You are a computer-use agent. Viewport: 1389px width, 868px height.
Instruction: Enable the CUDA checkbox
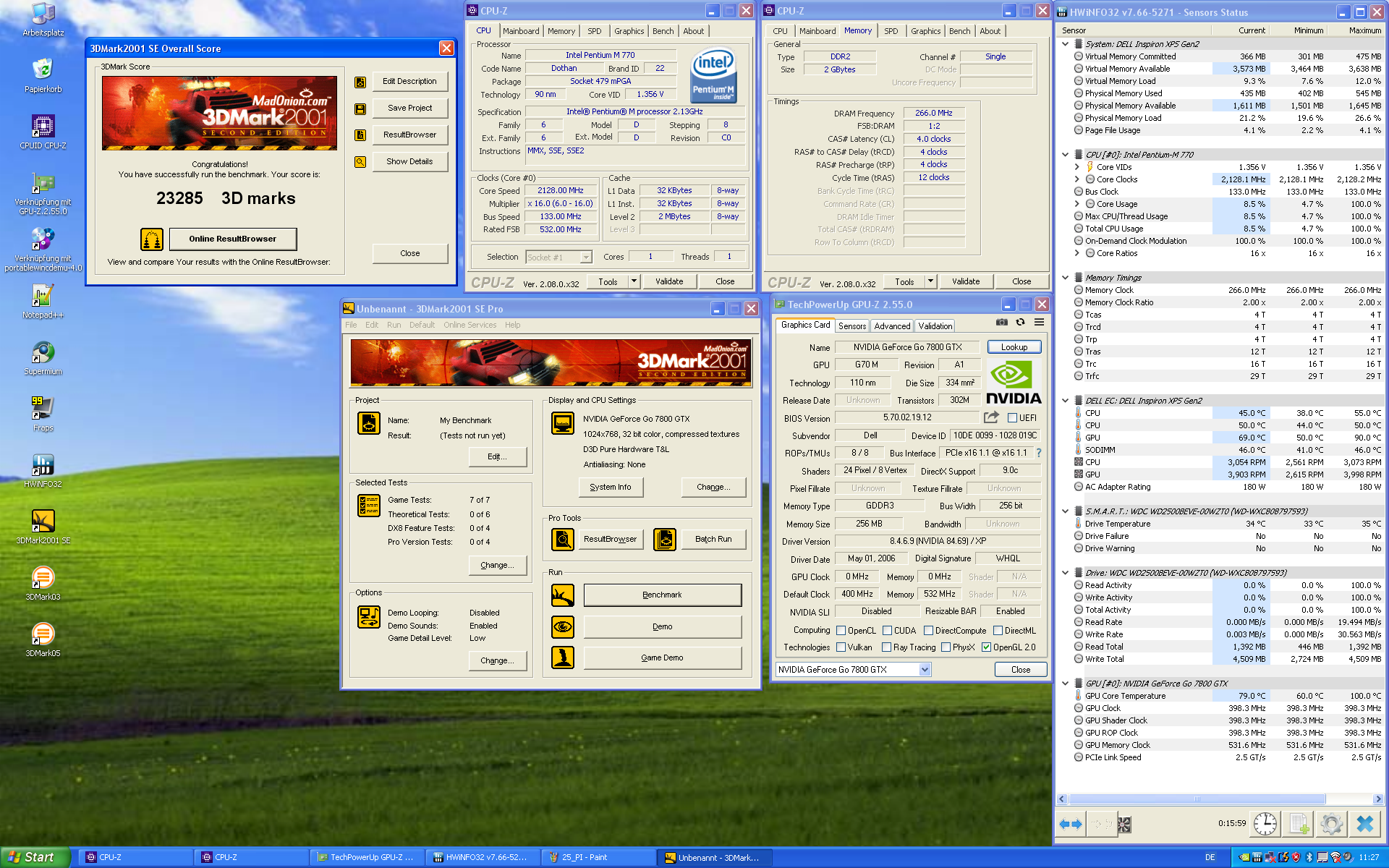pos(887,631)
